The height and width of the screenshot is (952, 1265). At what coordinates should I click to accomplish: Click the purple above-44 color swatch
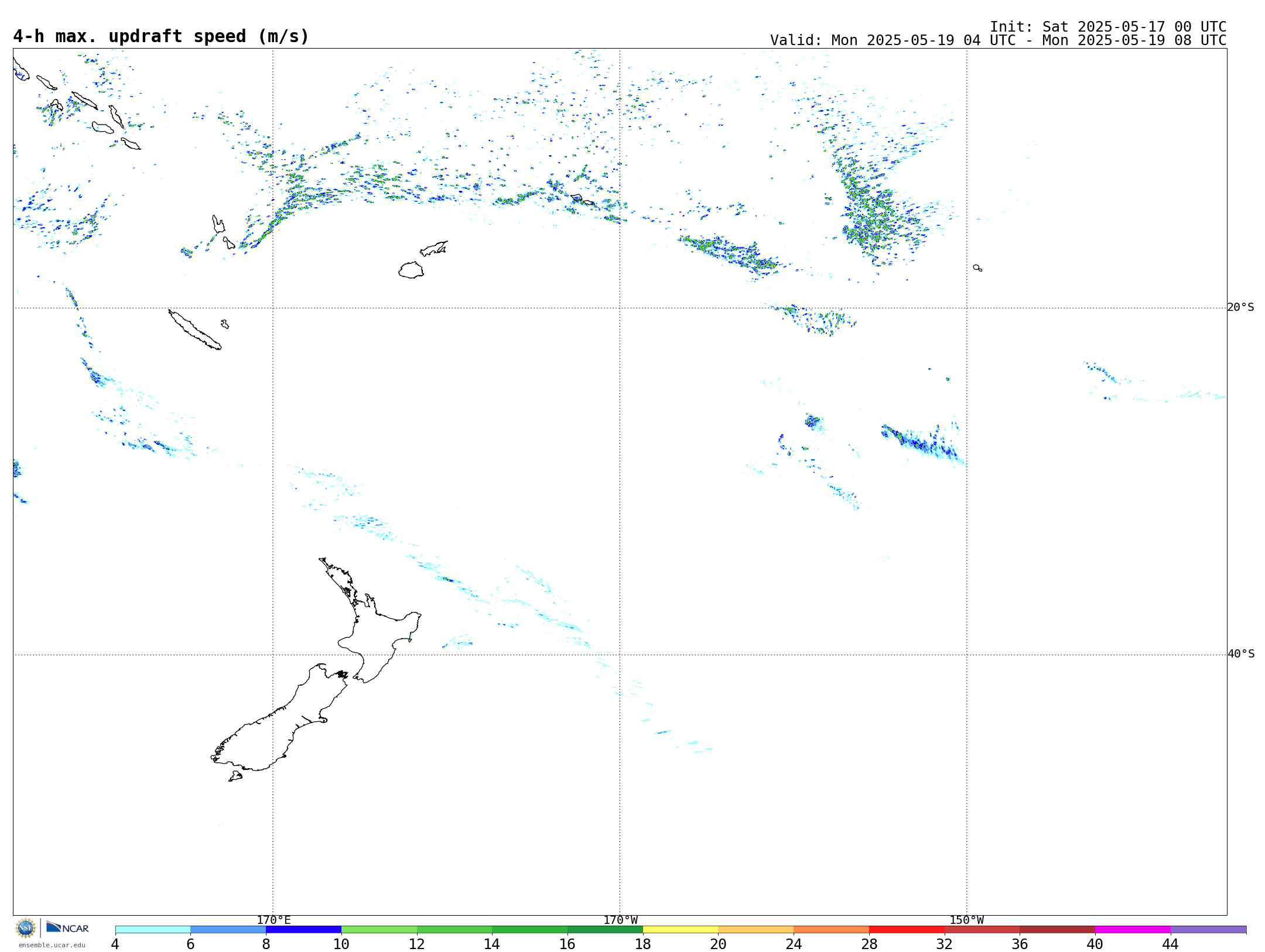click(1208, 930)
